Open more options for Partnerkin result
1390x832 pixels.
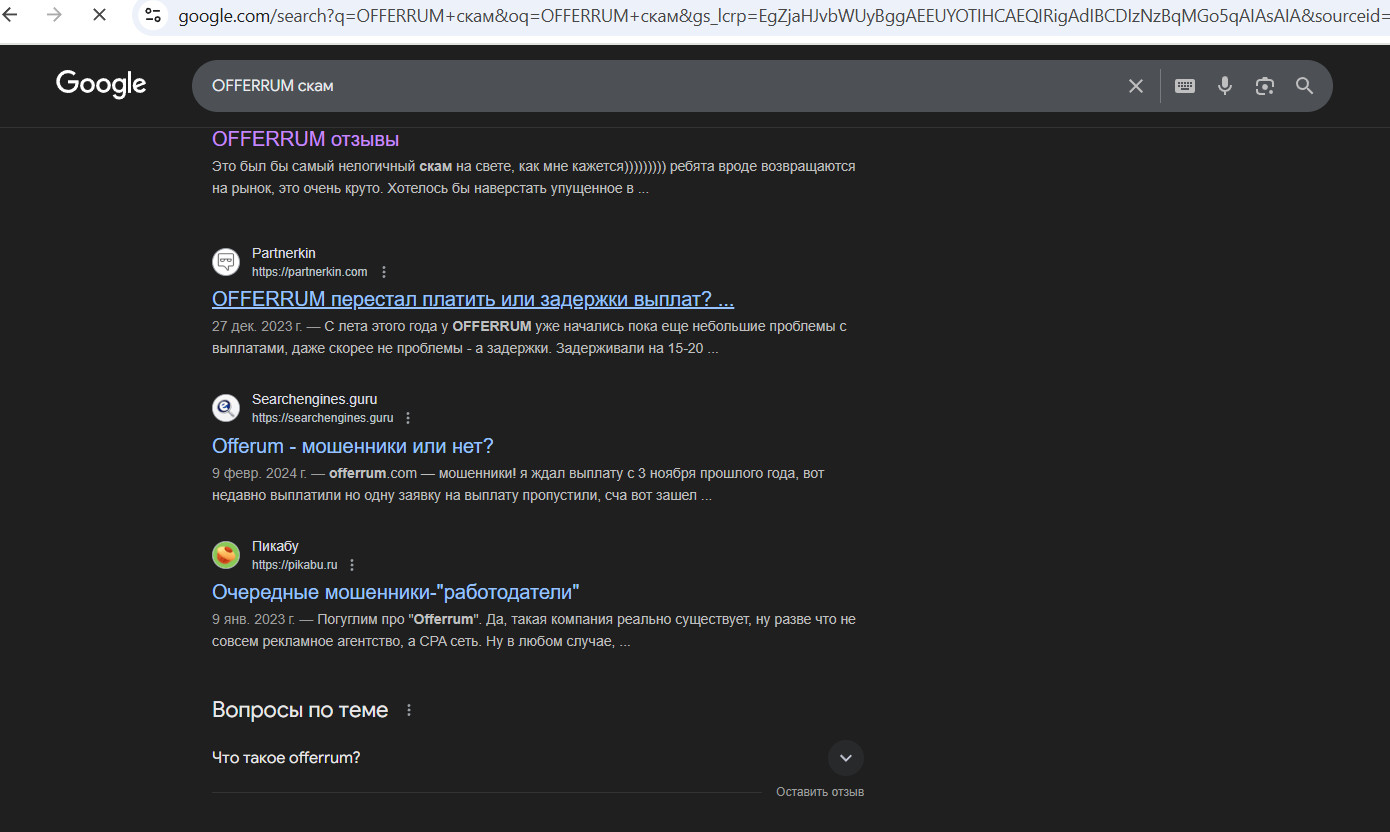coord(384,272)
